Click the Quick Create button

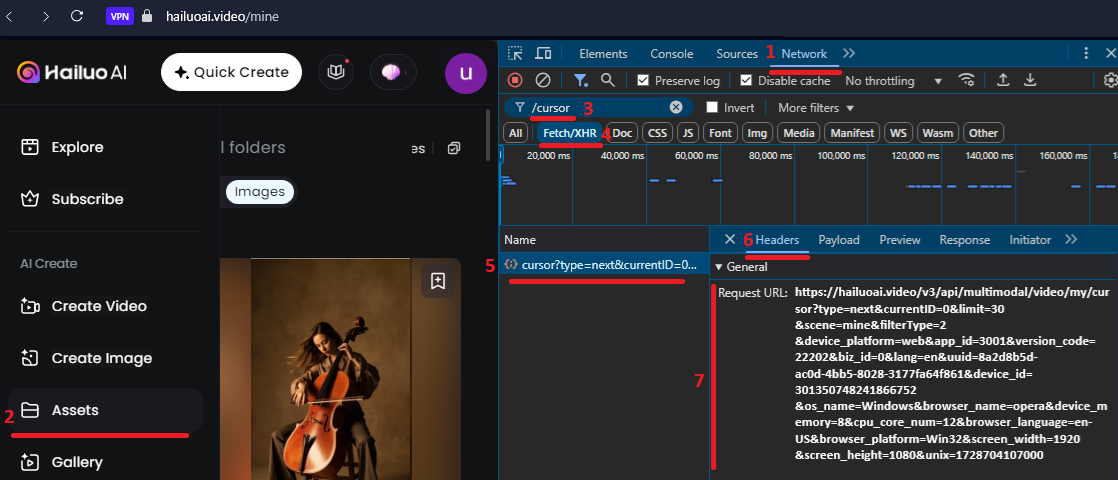point(231,72)
